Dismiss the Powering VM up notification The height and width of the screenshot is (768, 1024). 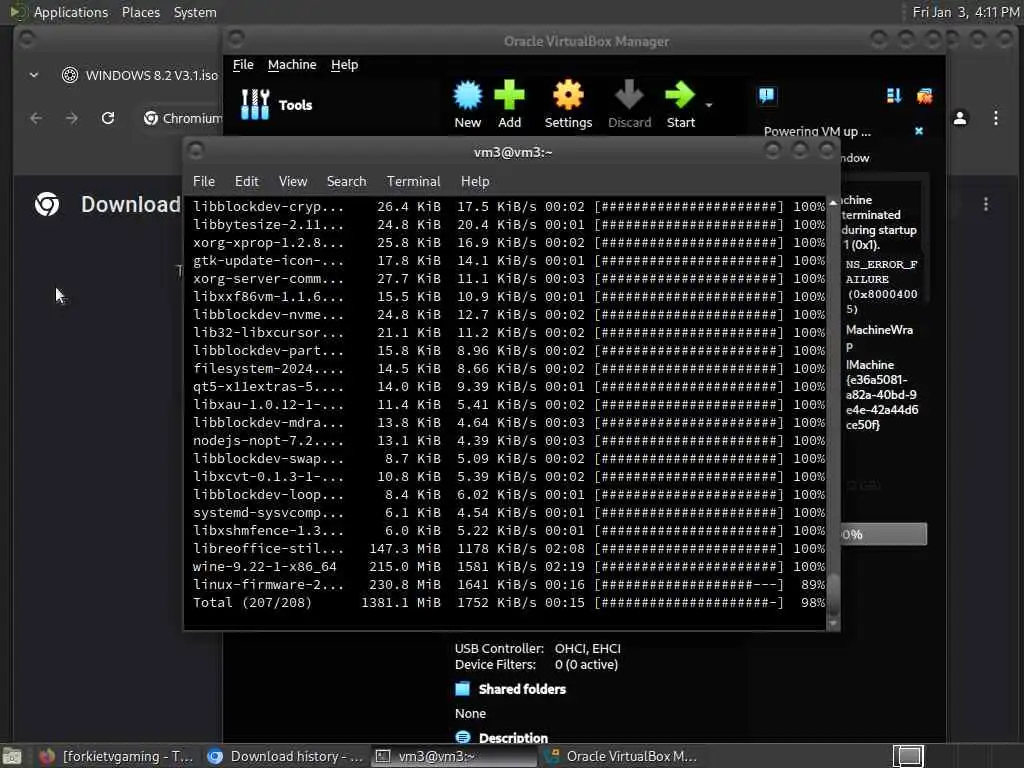tap(919, 131)
